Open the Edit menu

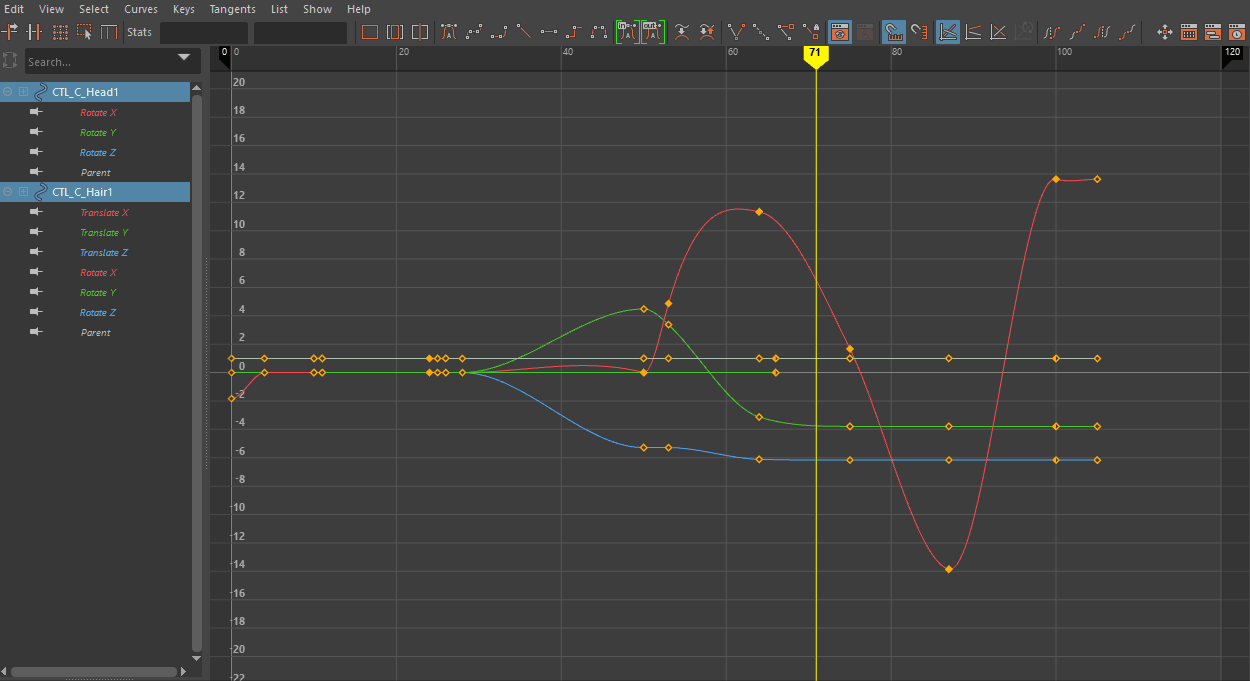coord(14,9)
